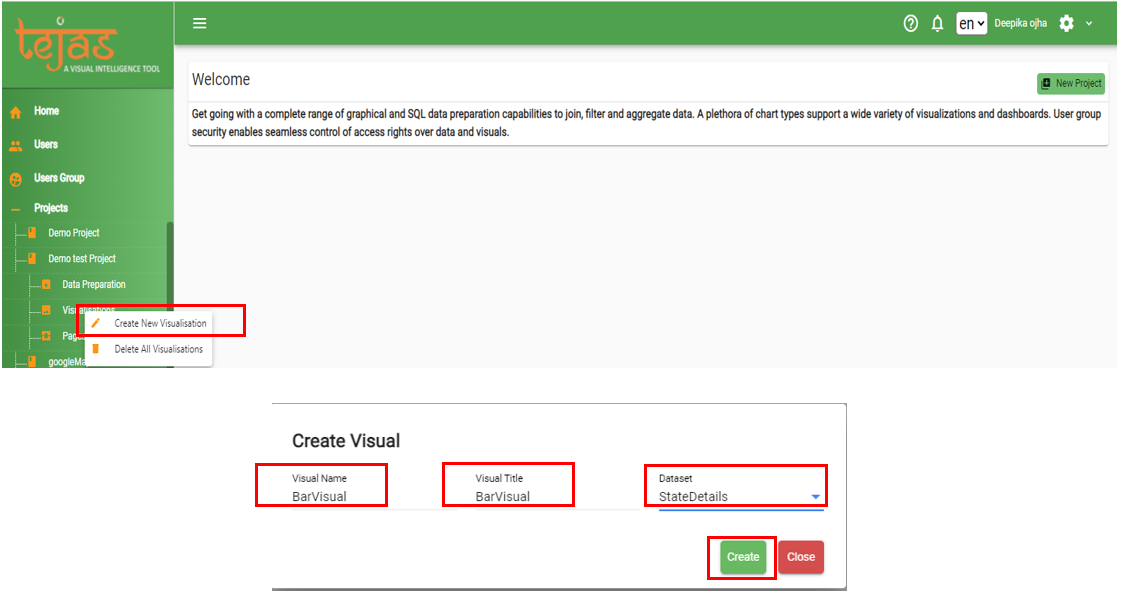The width and height of the screenshot is (1122, 594).
Task: Click the Users icon in the sidebar
Action: tap(18, 144)
